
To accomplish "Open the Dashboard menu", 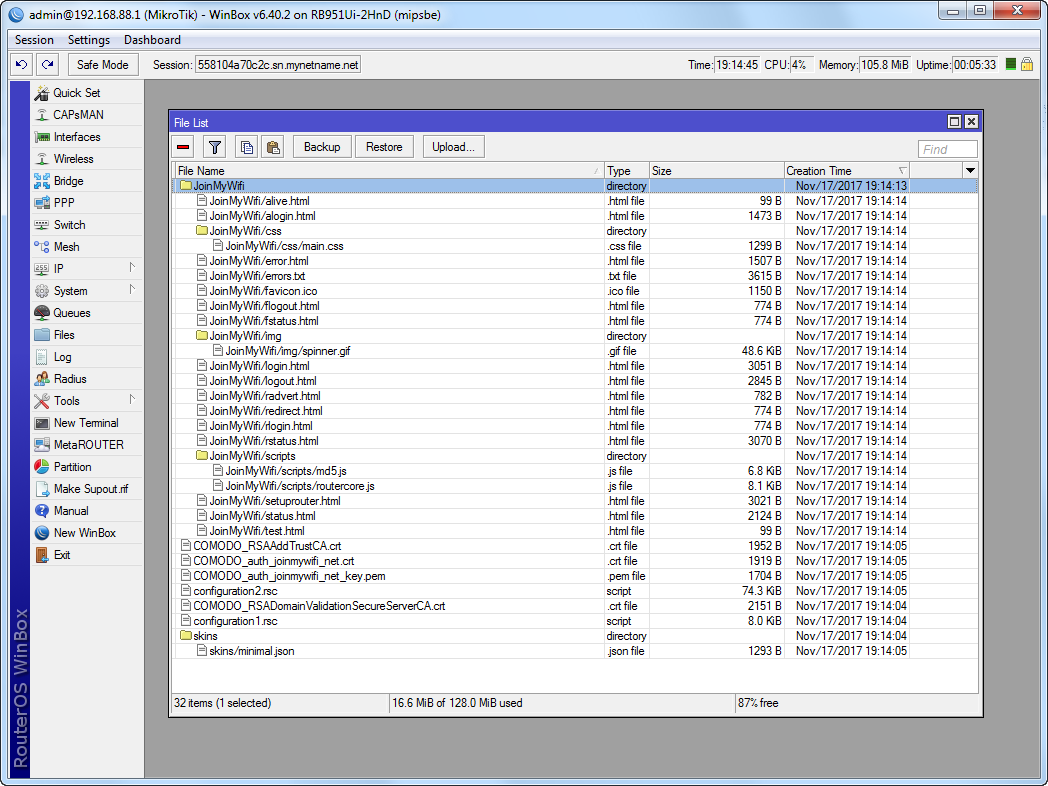I will click(x=152, y=40).
